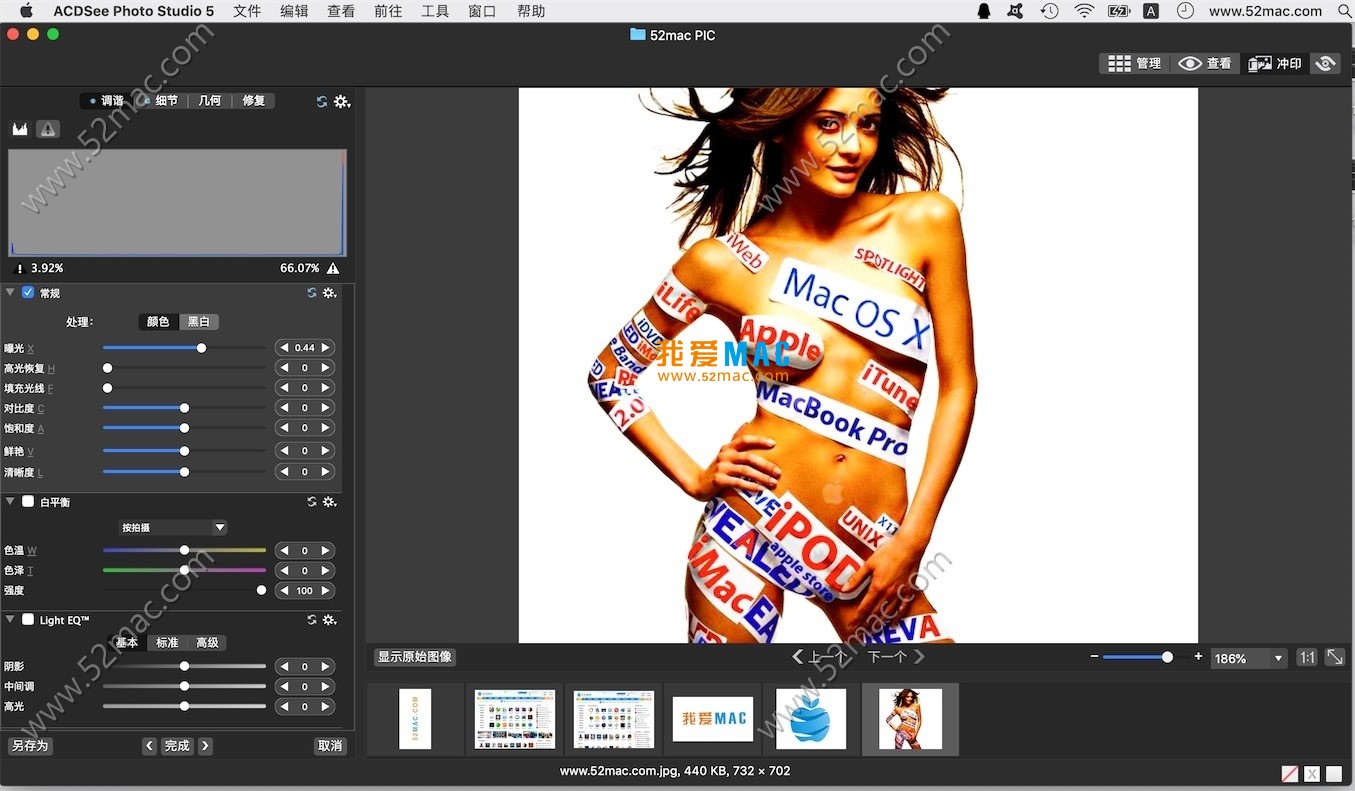1355x791 pixels.
Task: Switch to 管理 mode
Action: (x=1134, y=63)
